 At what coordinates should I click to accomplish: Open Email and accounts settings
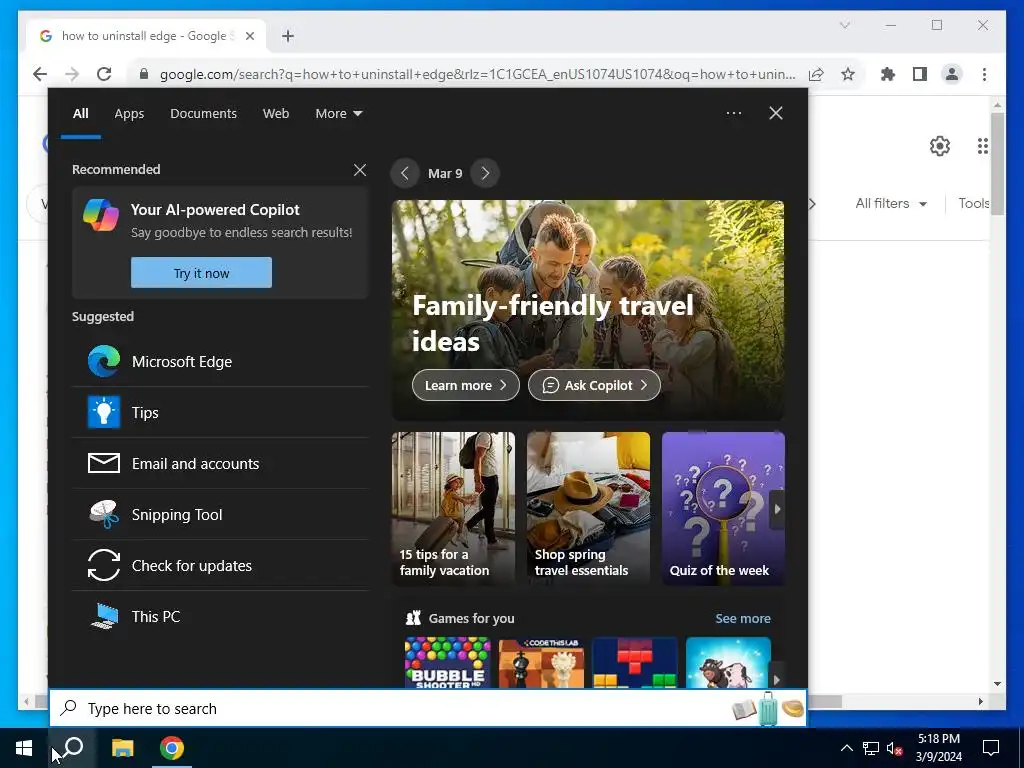coord(220,464)
